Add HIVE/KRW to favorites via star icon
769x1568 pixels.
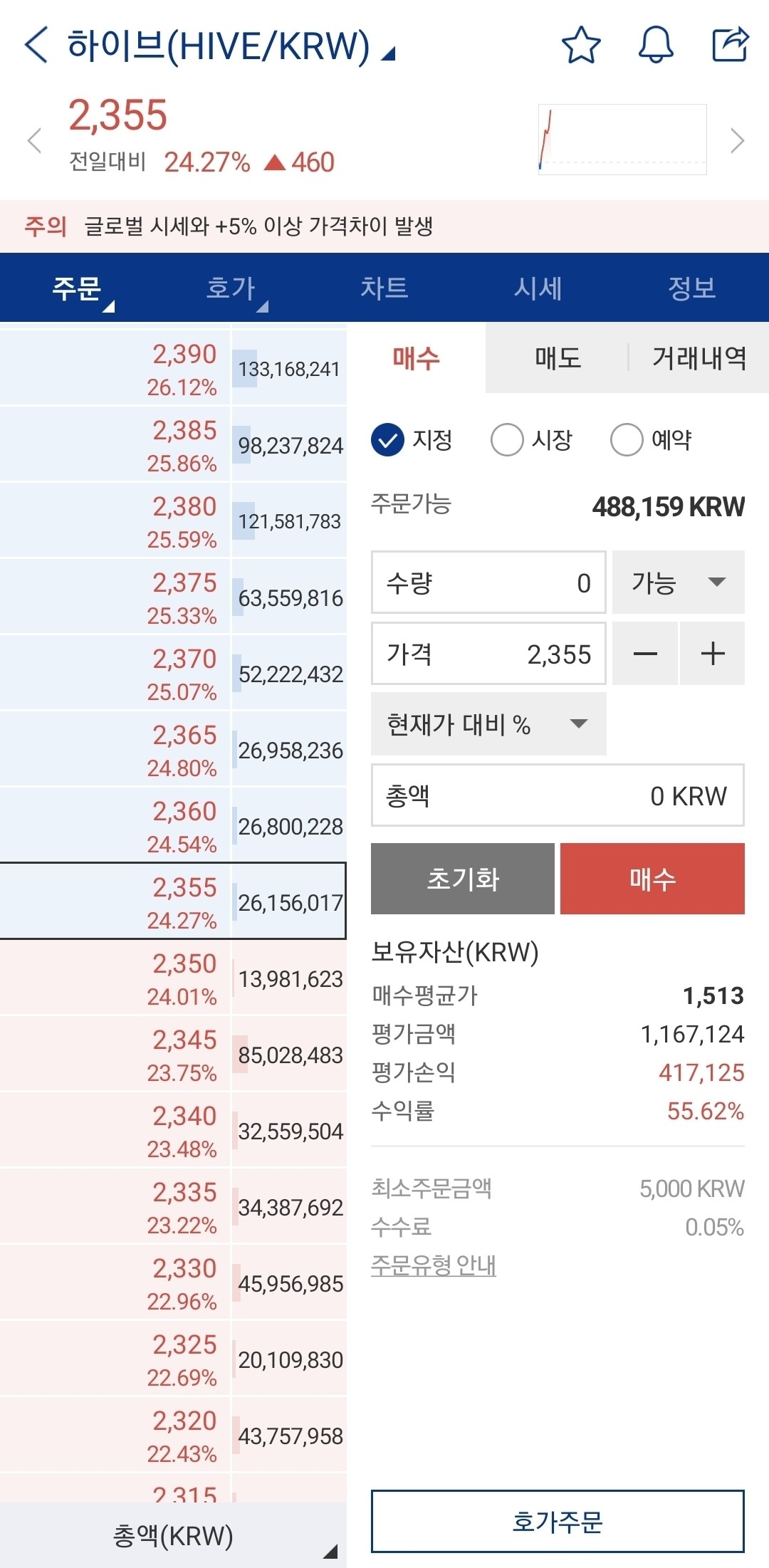(x=581, y=46)
